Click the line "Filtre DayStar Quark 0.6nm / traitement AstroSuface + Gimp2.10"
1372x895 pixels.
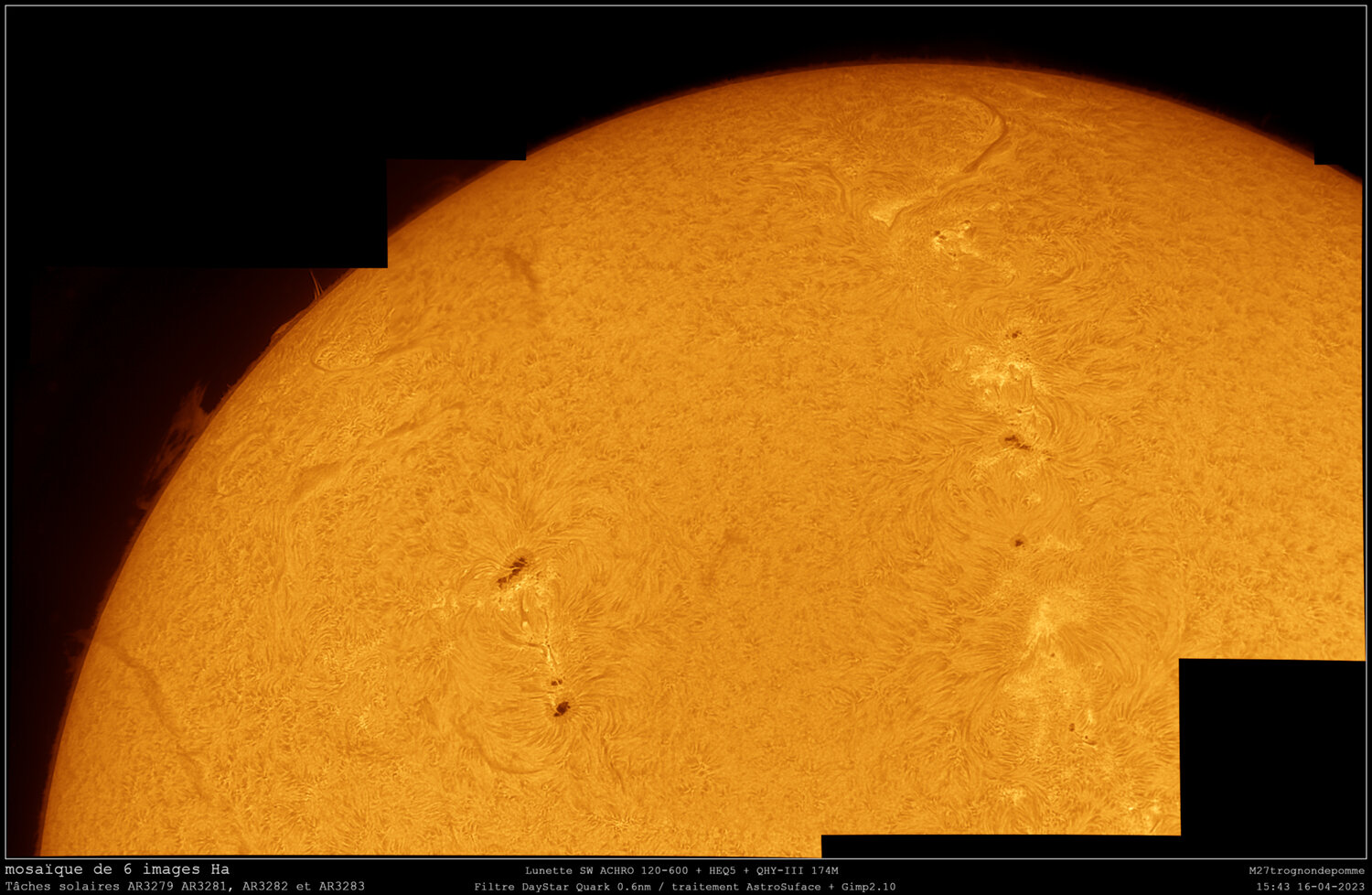[685, 887]
